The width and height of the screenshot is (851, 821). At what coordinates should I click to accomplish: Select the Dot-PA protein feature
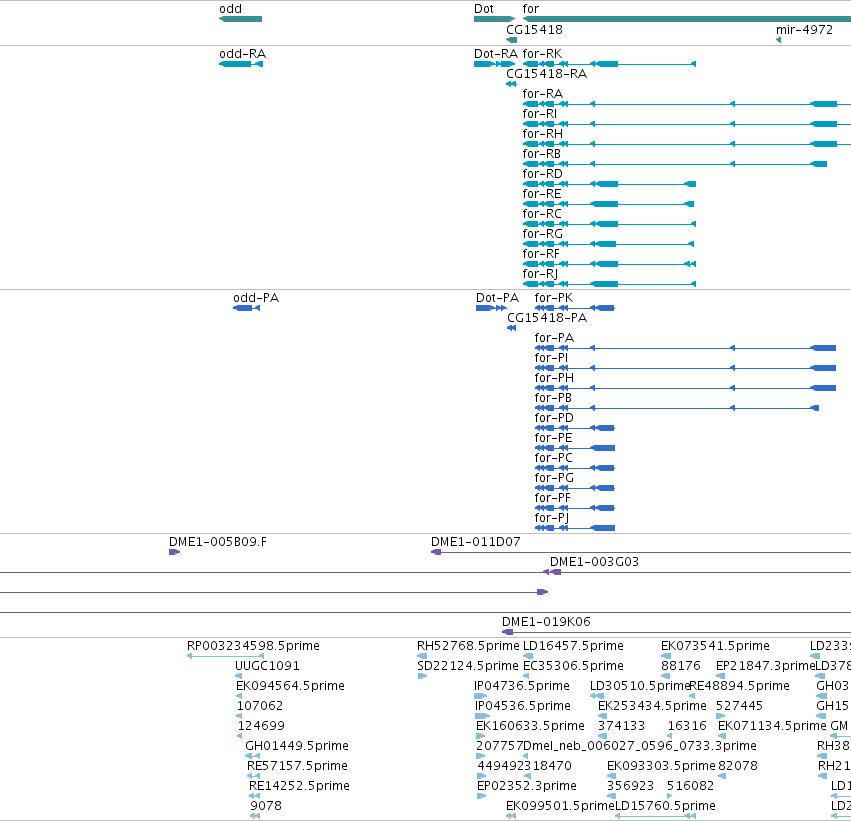tap(491, 308)
